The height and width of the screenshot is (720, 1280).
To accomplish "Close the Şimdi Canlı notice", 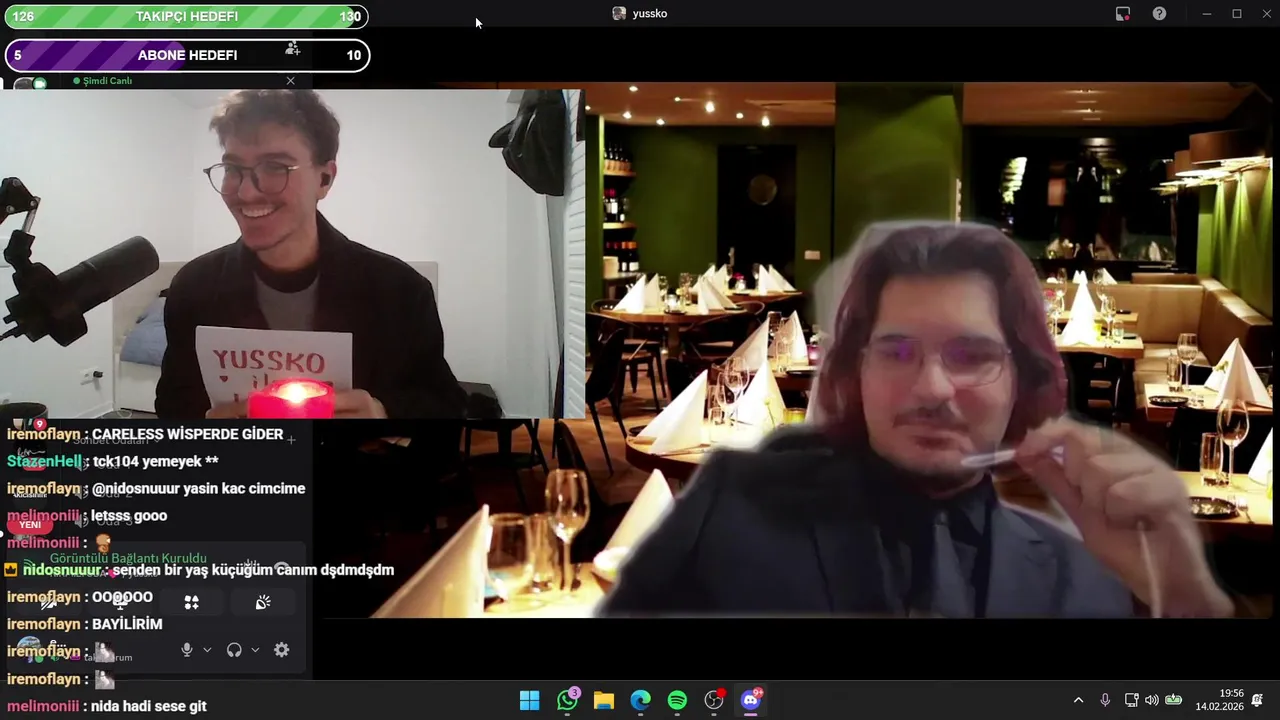I will click(290, 81).
